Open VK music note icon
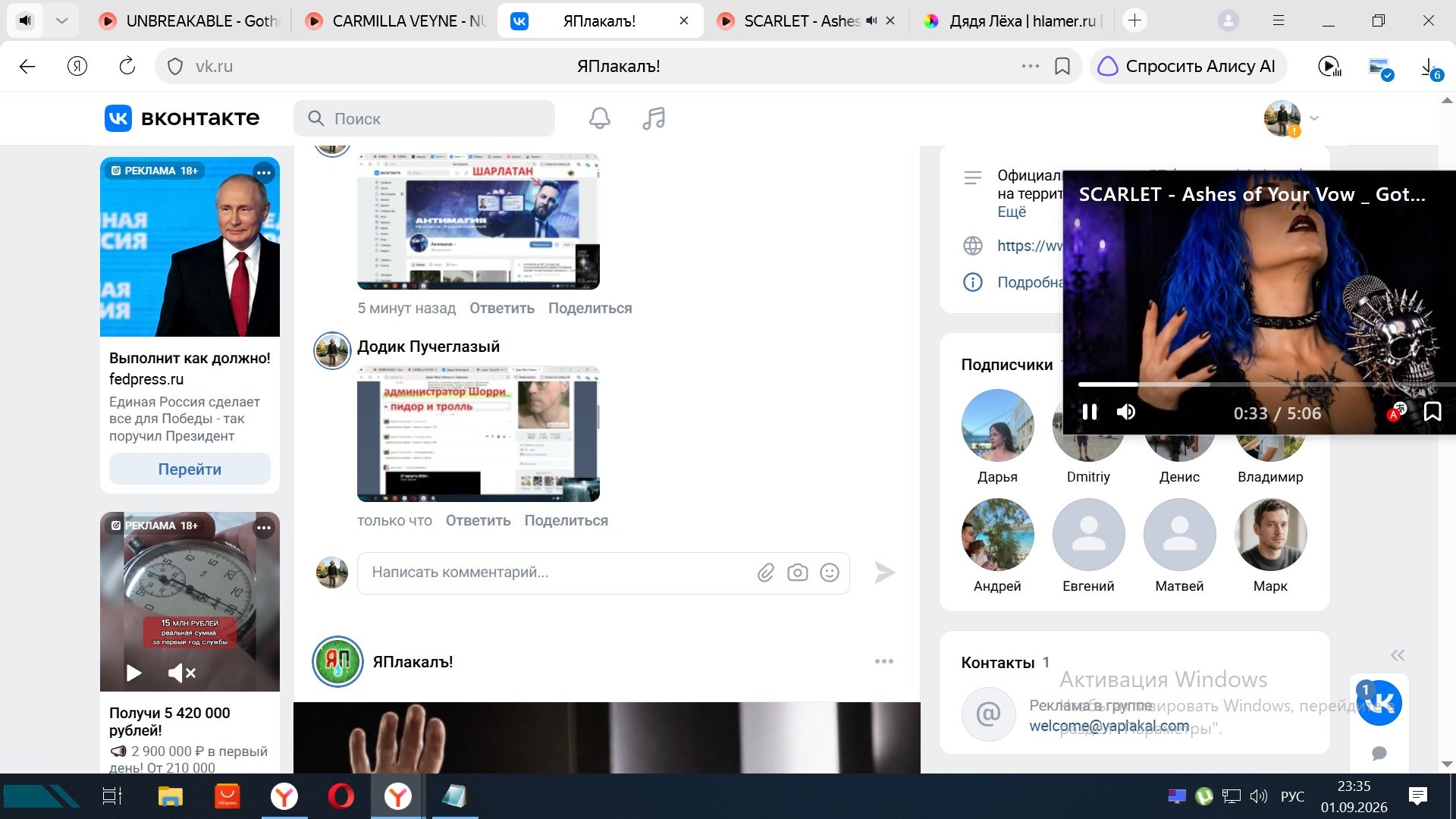 click(x=654, y=118)
